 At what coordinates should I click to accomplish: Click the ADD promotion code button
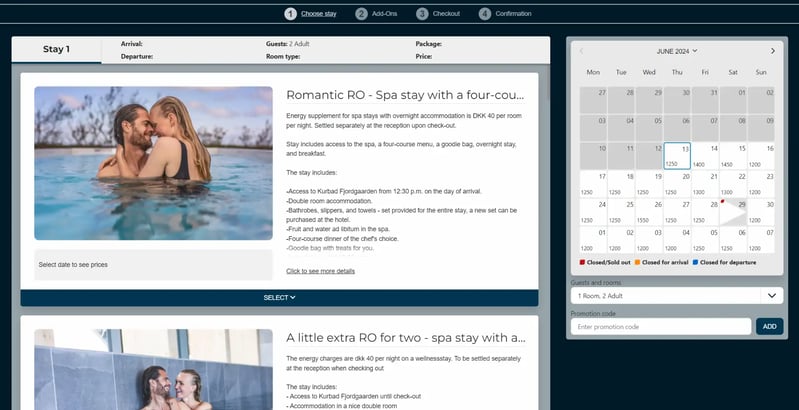pyautogui.click(x=769, y=326)
